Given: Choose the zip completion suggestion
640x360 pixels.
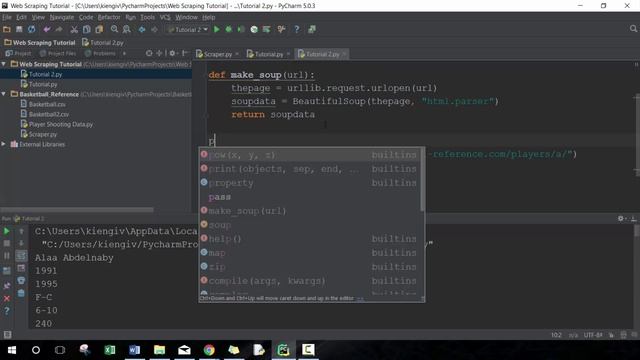Looking at the screenshot, I should (309, 267).
